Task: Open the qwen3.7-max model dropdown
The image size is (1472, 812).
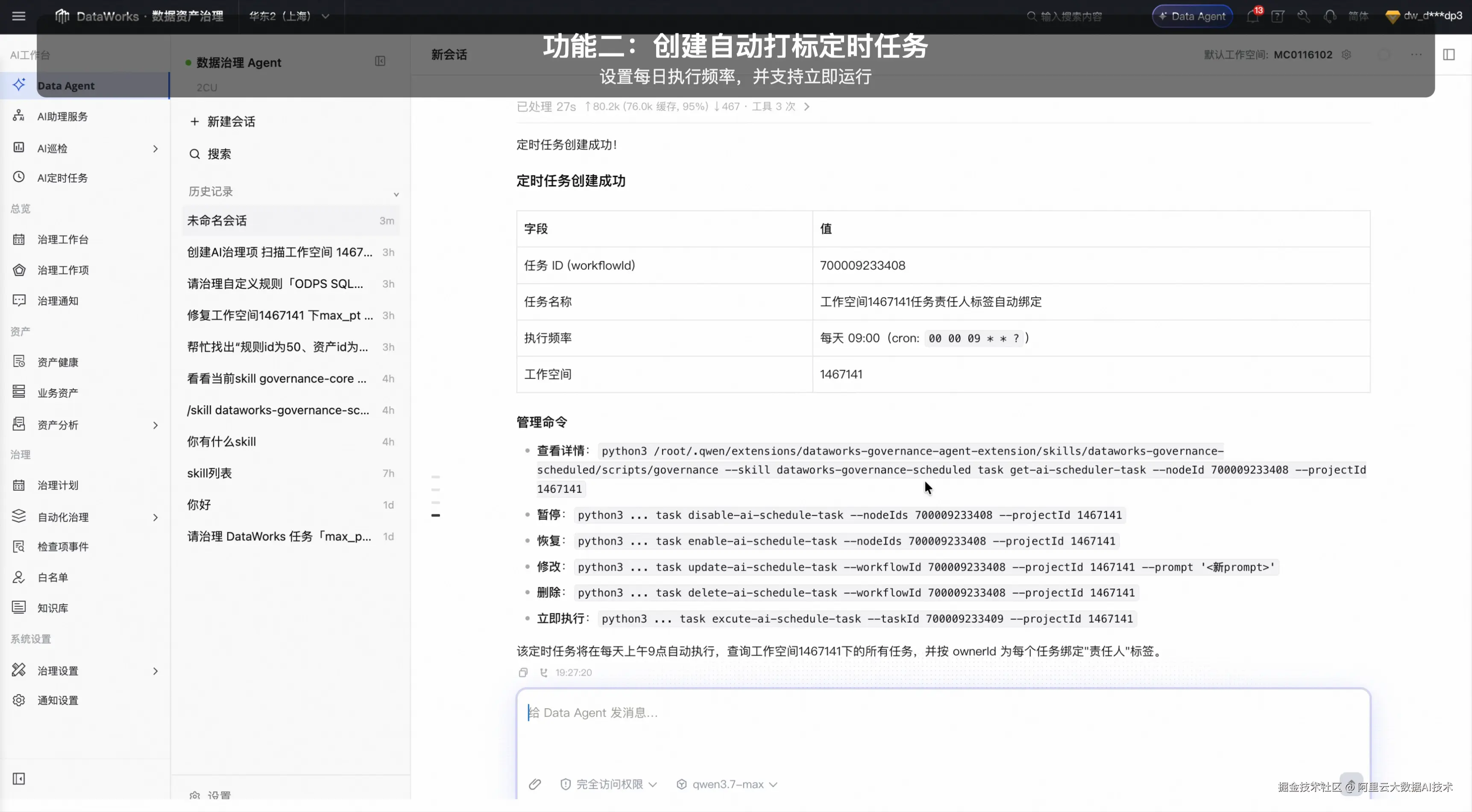Action: (727, 784)
